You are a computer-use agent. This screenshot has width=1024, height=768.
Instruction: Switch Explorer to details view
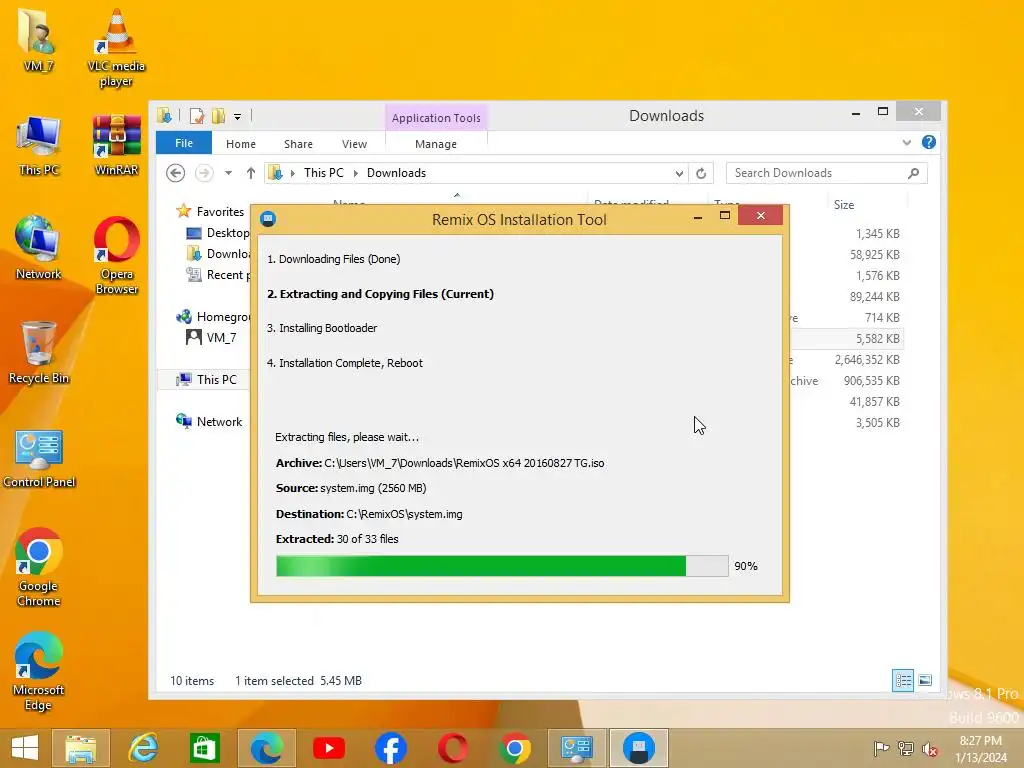point(903,680)
